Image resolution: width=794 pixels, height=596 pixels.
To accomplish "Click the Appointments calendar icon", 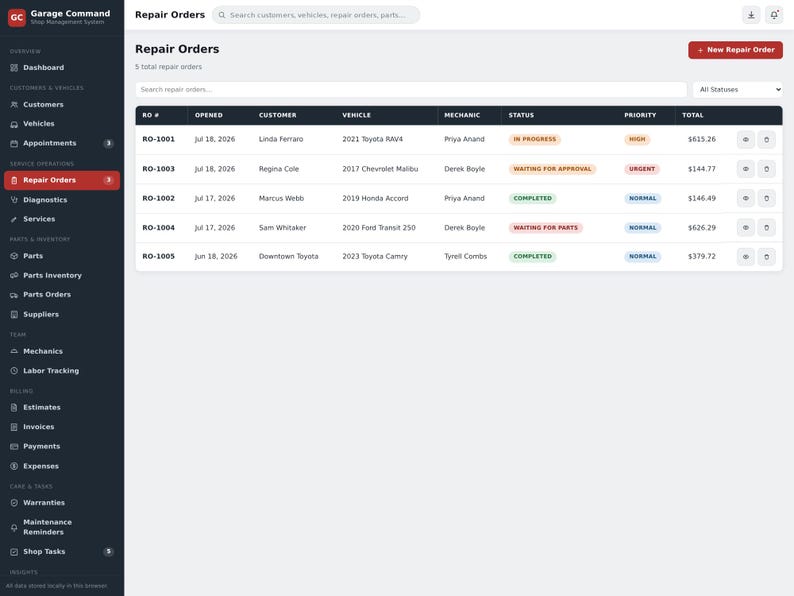I will (x=14, y=143).
